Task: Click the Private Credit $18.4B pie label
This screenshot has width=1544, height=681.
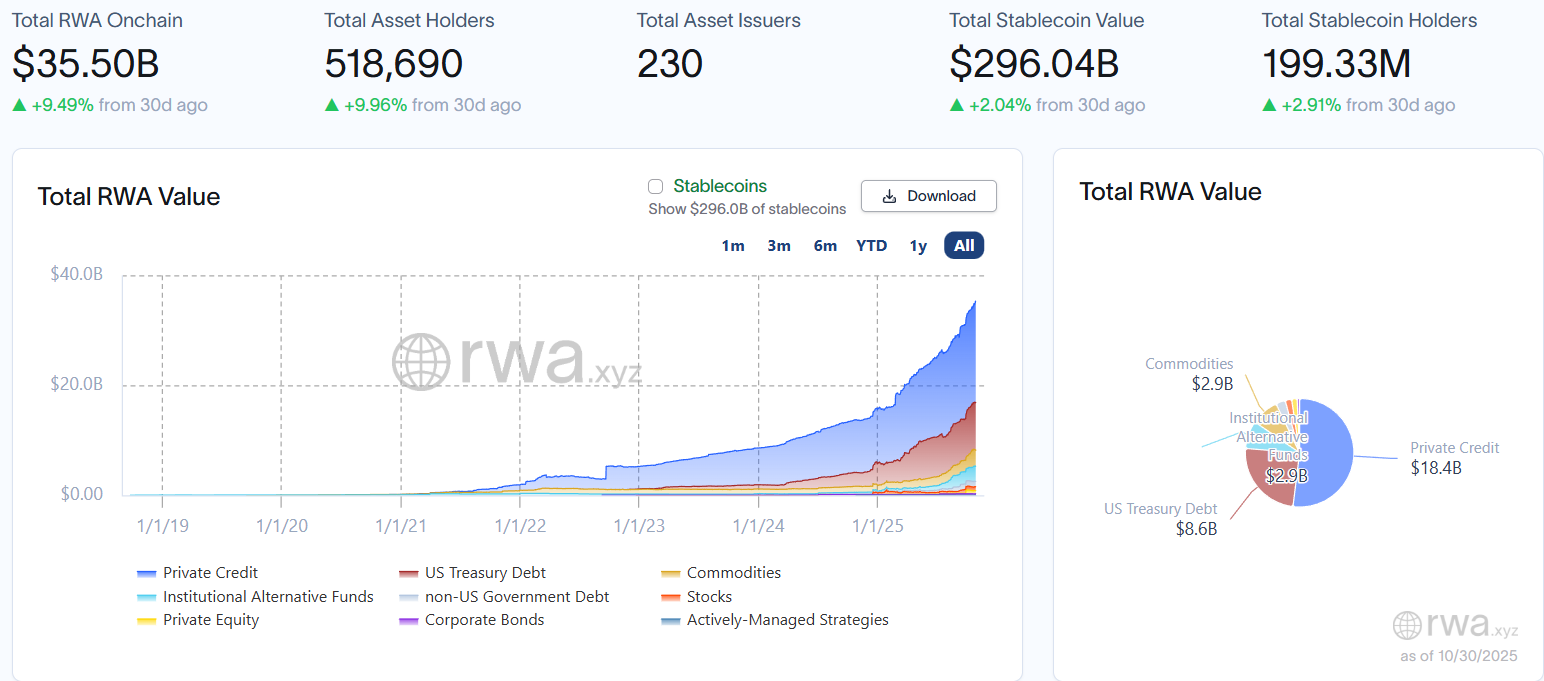Action: (1454, 457)
